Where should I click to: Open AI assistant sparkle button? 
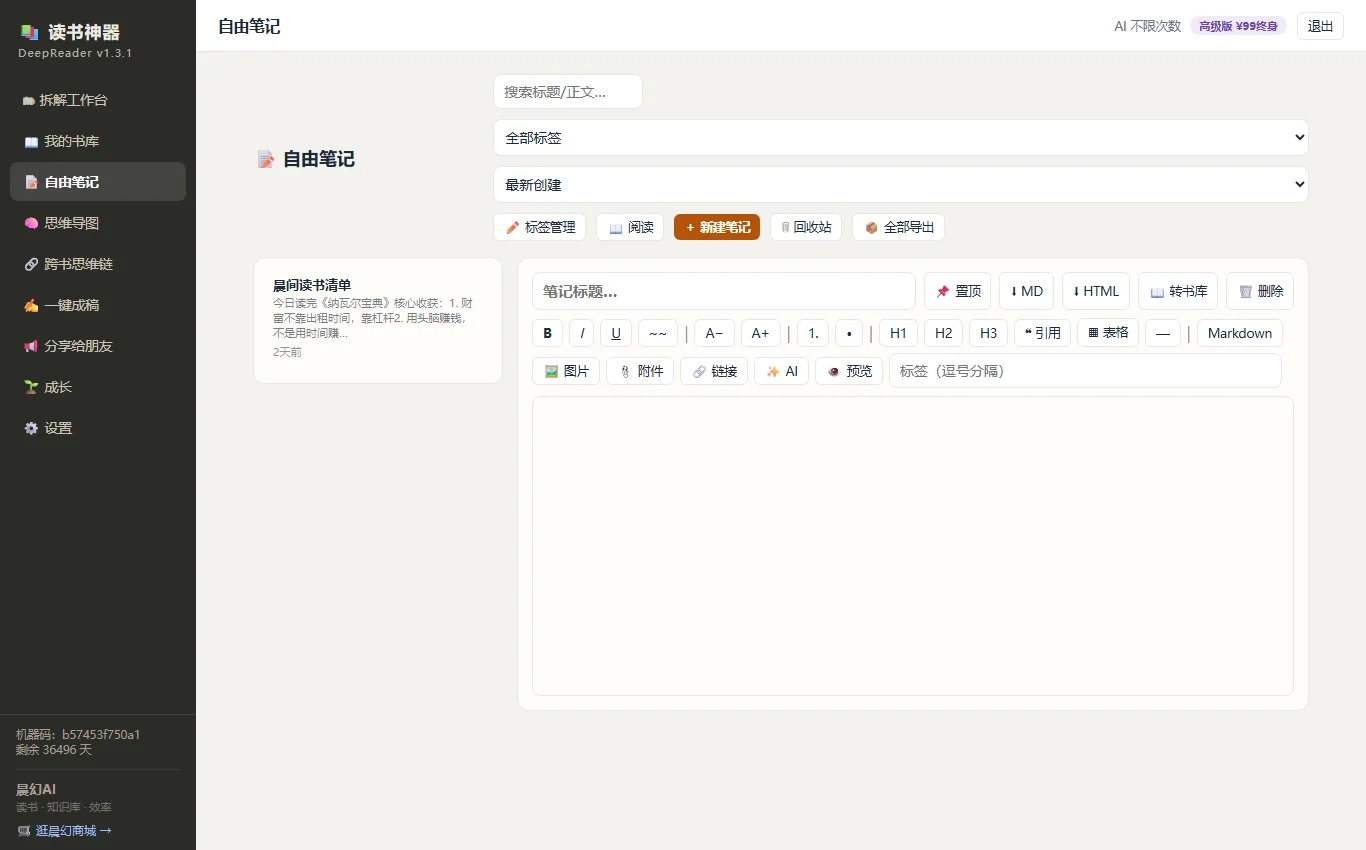(782, 371)
